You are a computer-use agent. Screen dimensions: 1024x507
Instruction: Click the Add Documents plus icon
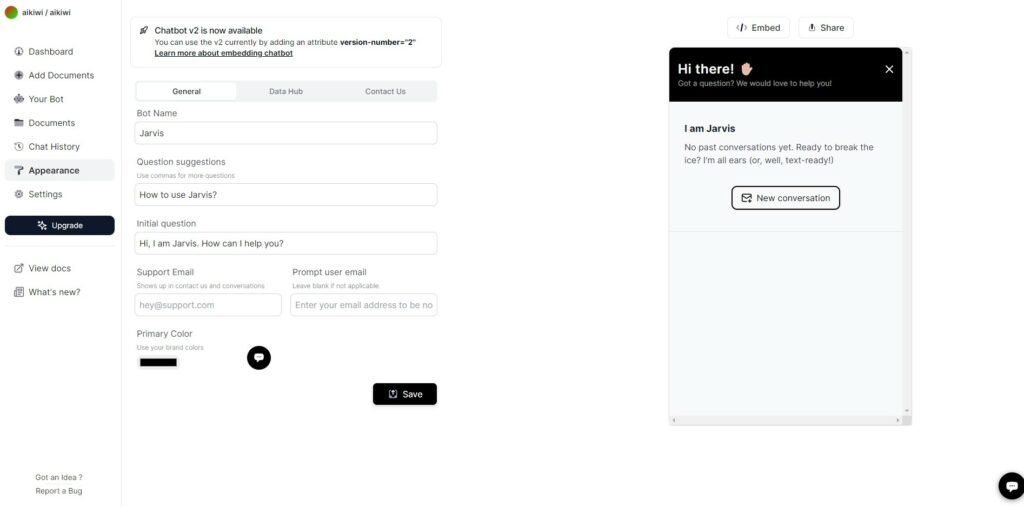[19, 75]
